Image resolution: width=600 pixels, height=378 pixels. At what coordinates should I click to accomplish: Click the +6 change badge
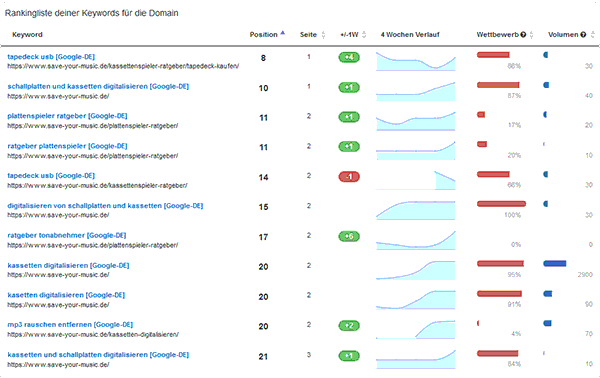point(349,236)
